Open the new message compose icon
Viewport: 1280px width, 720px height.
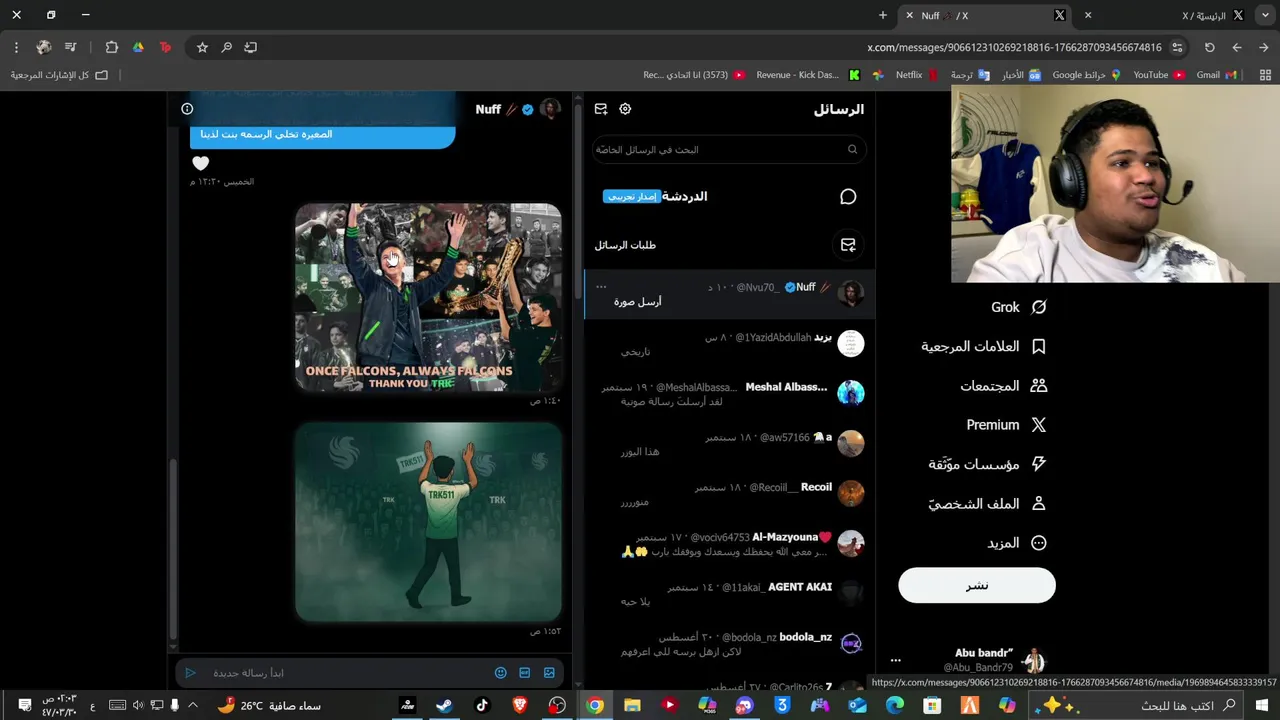pos(601,109)
